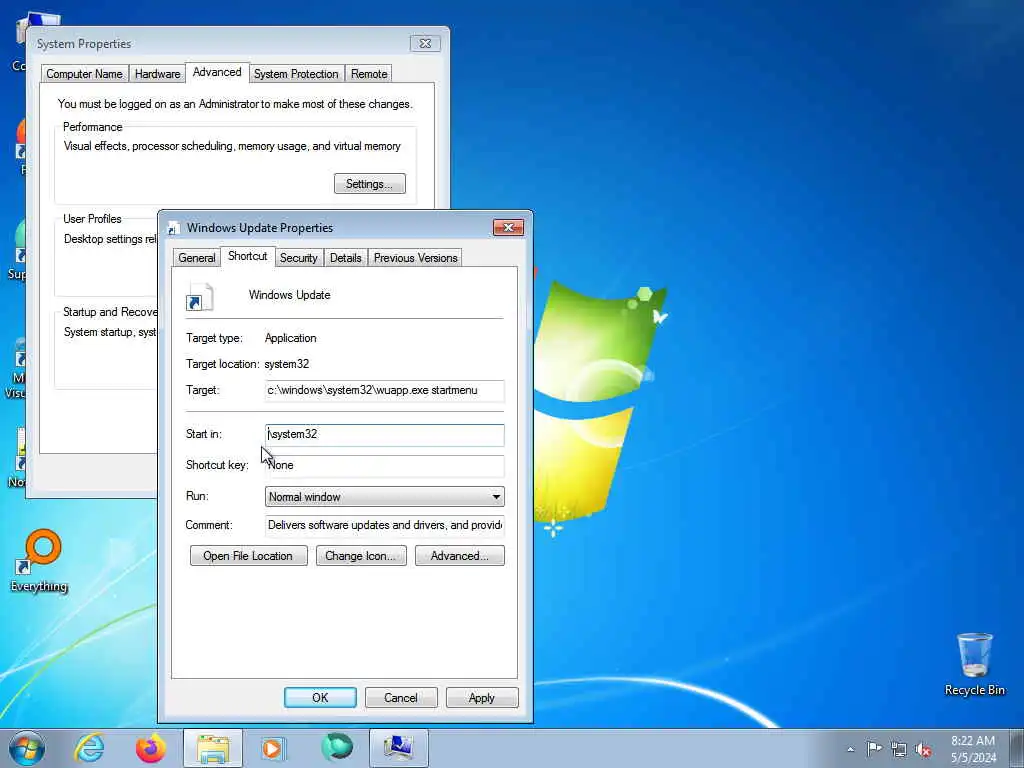Expand the Run Normal window dropdown

385,496
